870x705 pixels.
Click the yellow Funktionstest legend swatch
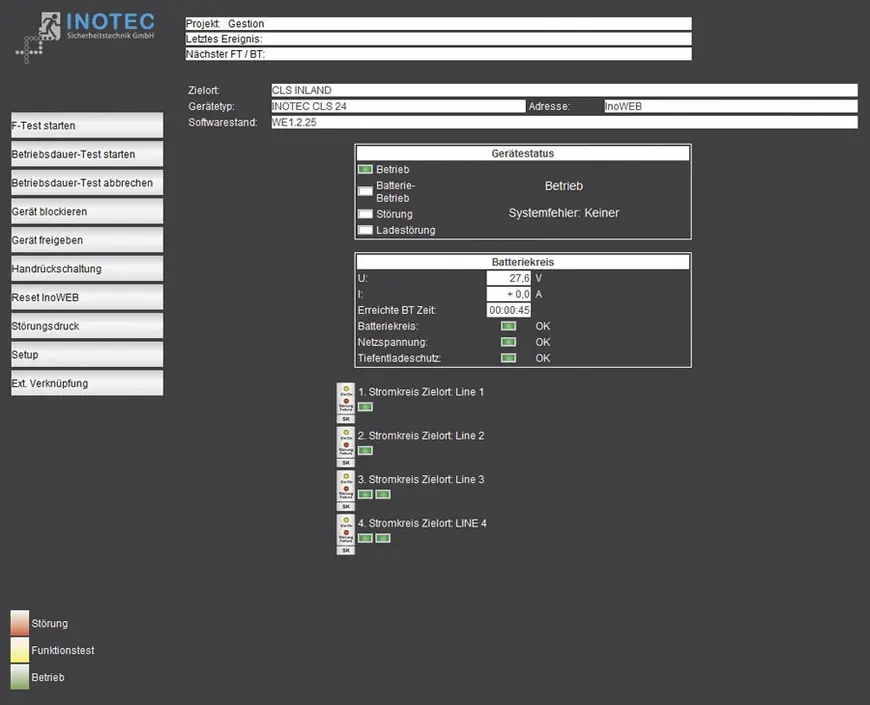coord(20,650)
